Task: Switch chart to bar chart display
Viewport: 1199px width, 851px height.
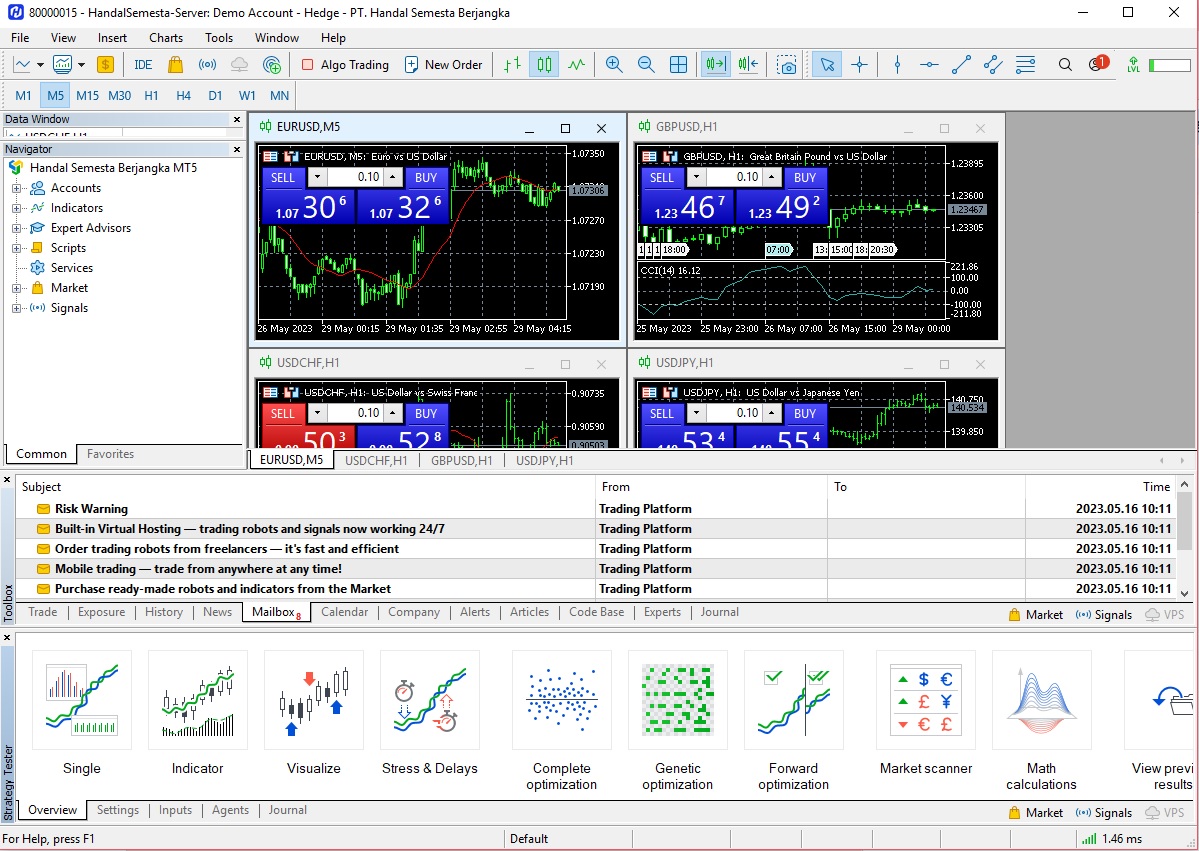Action: (512, 65)
